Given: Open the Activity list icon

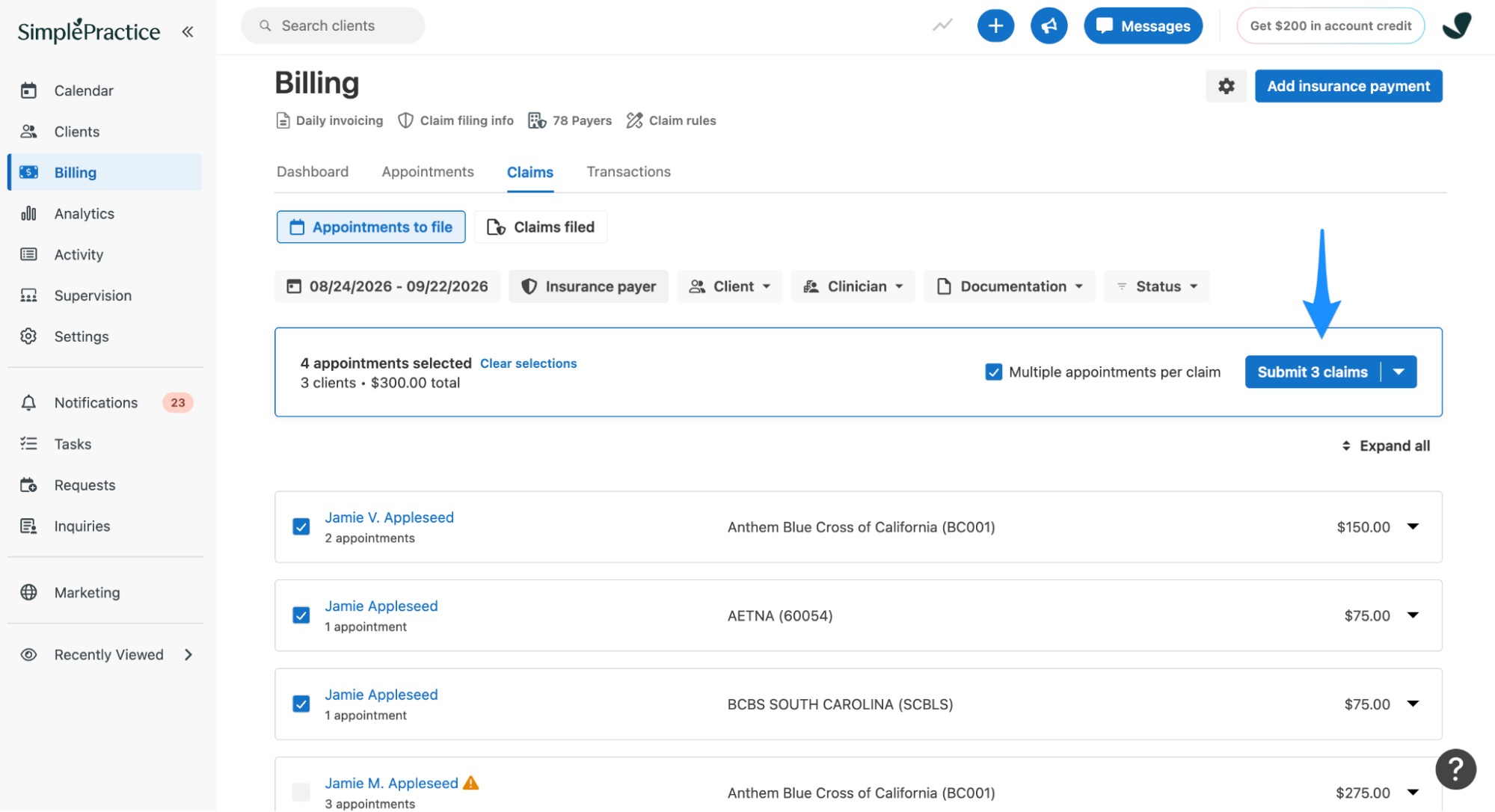Looking at the screenshot, I should click(x=28, y=255).
